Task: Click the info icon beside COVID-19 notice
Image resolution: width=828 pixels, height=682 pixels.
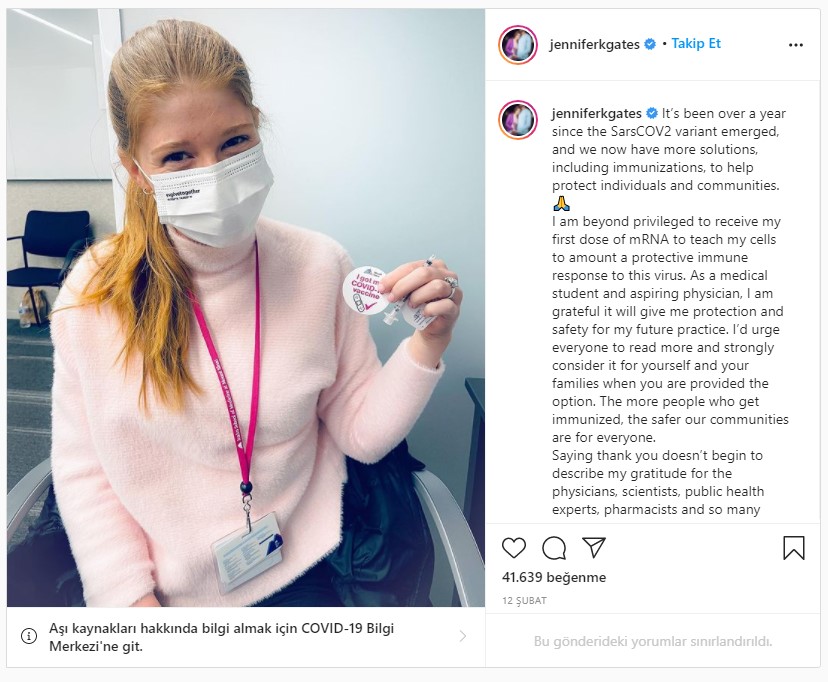Action: (x=29, y=636)
